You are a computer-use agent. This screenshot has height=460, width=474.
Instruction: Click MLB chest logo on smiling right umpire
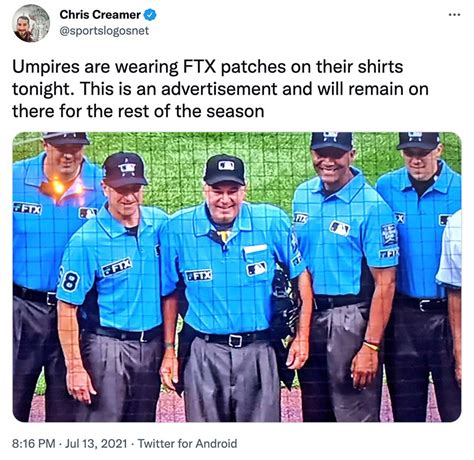point(339,228)
